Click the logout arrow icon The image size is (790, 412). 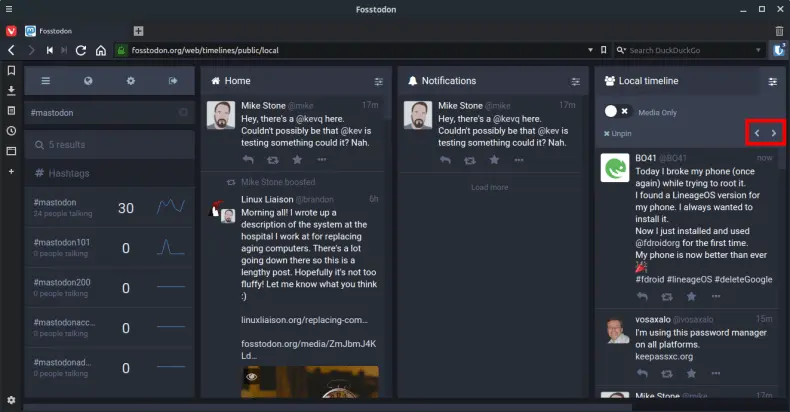pos(173,81)
